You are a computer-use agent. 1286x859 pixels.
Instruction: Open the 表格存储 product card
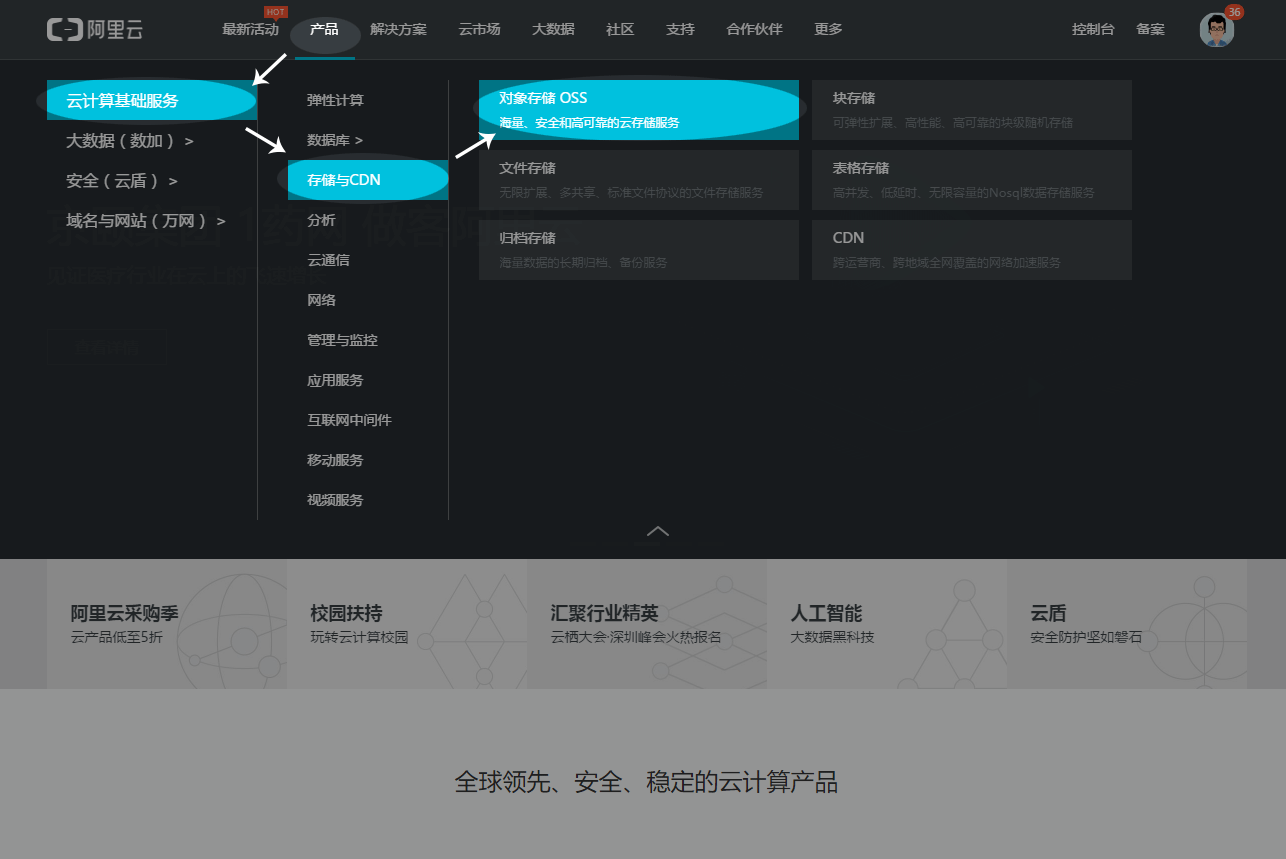click(x=972, y=180)
